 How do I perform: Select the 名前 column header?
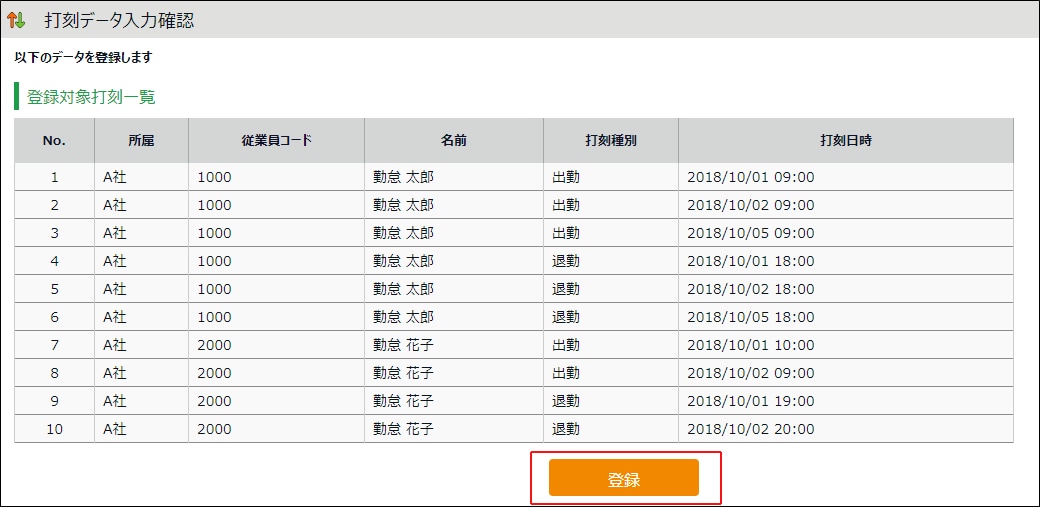click(453, 141)
